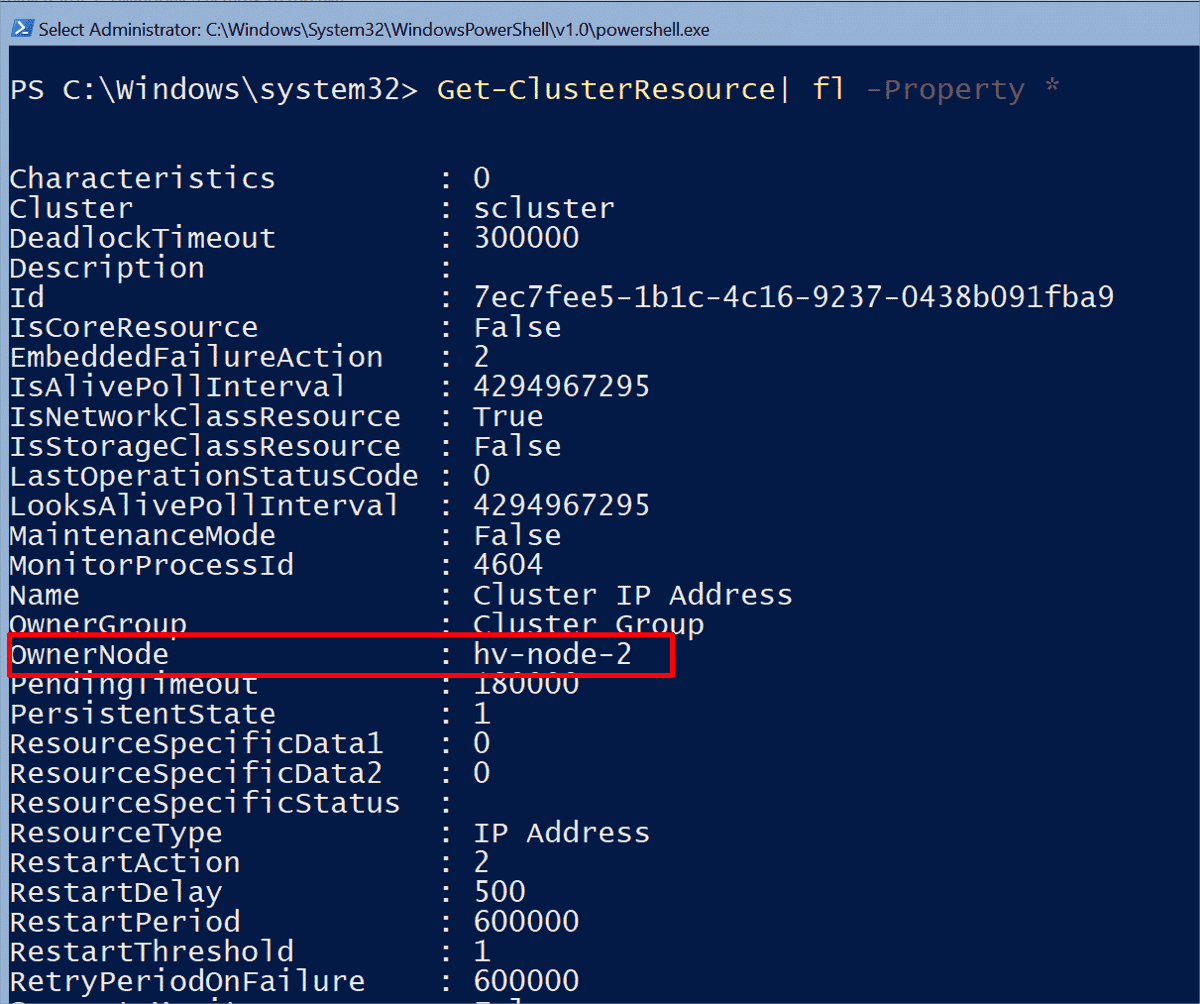The height and width of the screenshot is (1004, 1200).
Task: Click the 'PS C:\Windows\system32>' prompt
Action: [214, 90]
